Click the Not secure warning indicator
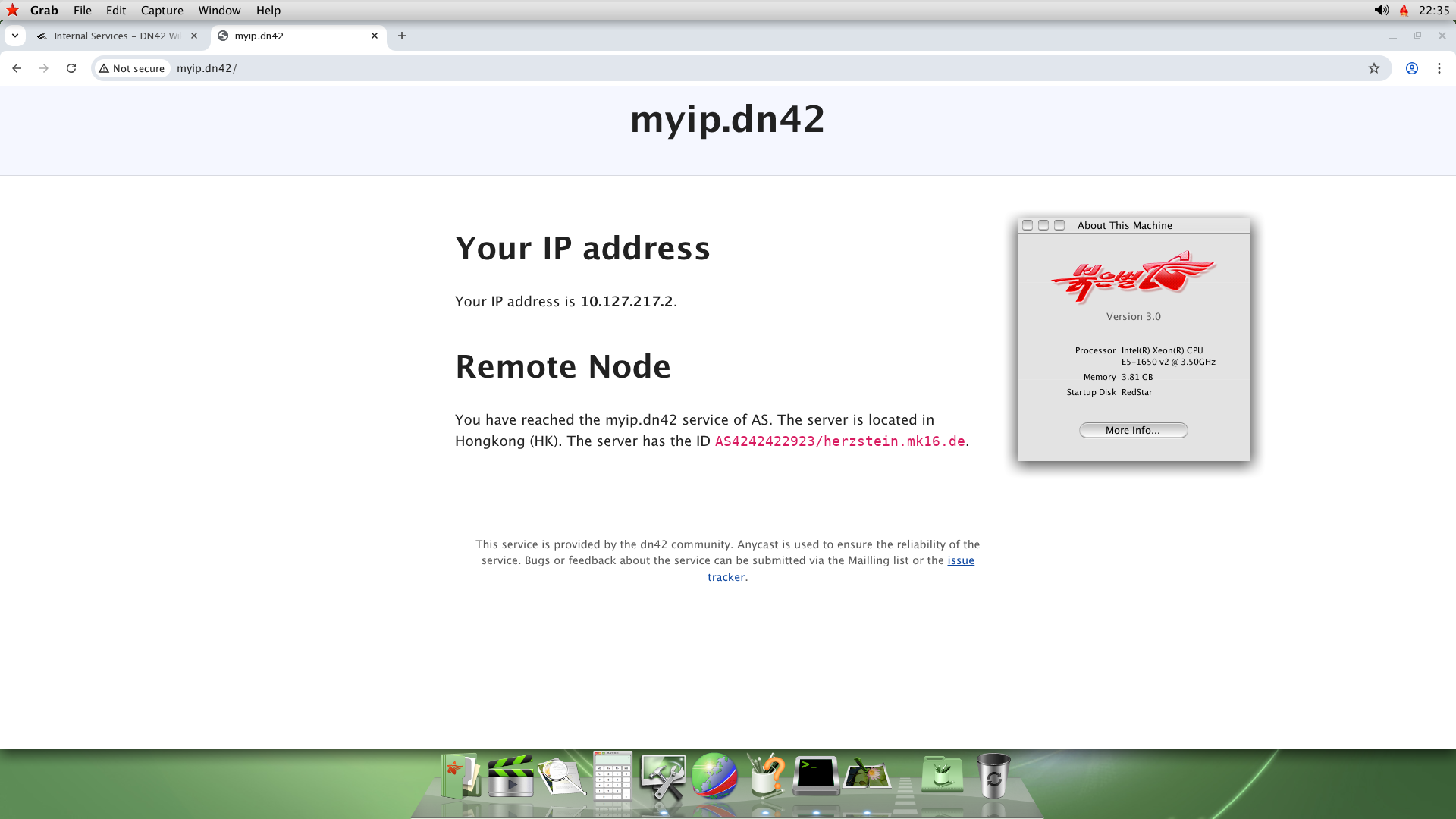 tap(131, 68)
